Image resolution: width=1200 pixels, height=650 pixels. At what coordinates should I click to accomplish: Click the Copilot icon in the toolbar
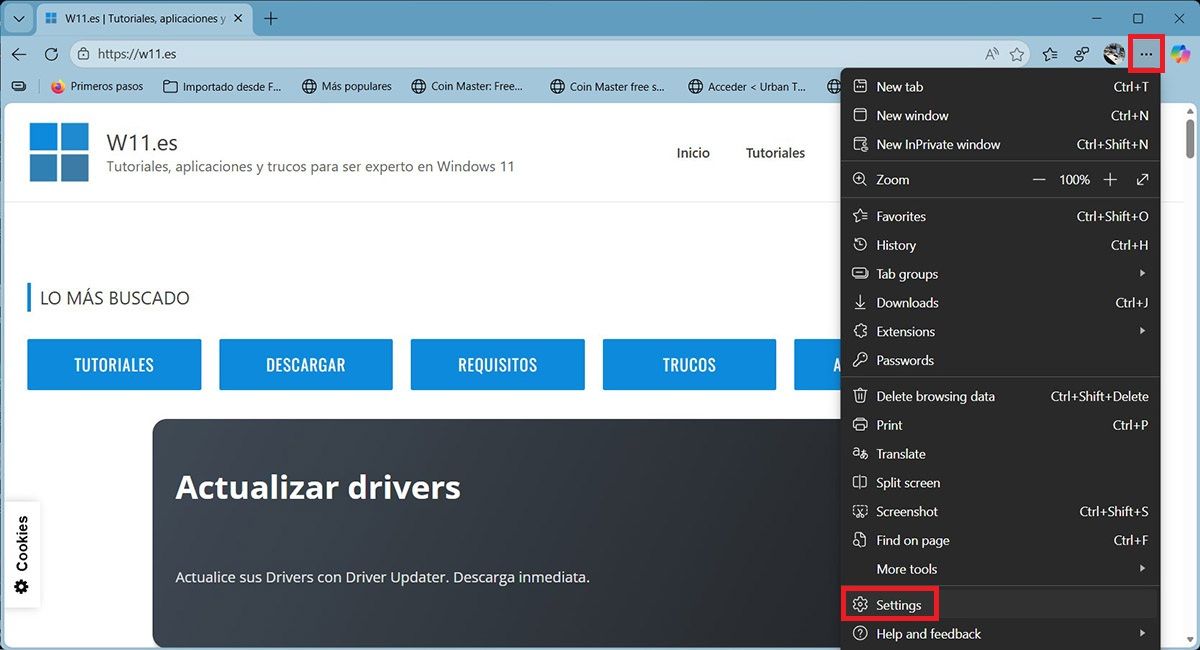point(1181,54)
